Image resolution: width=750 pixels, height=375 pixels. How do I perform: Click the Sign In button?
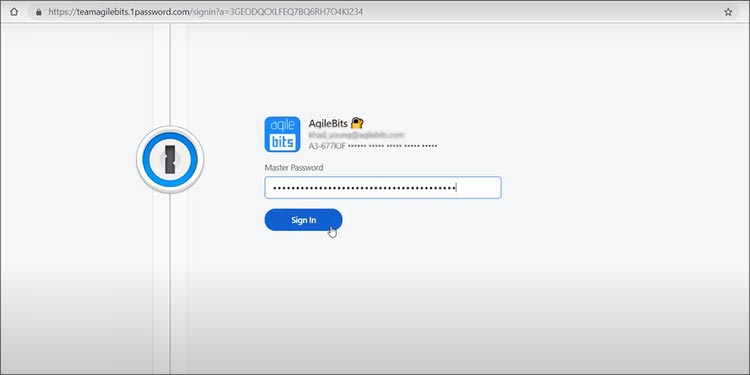click(303, 220)
